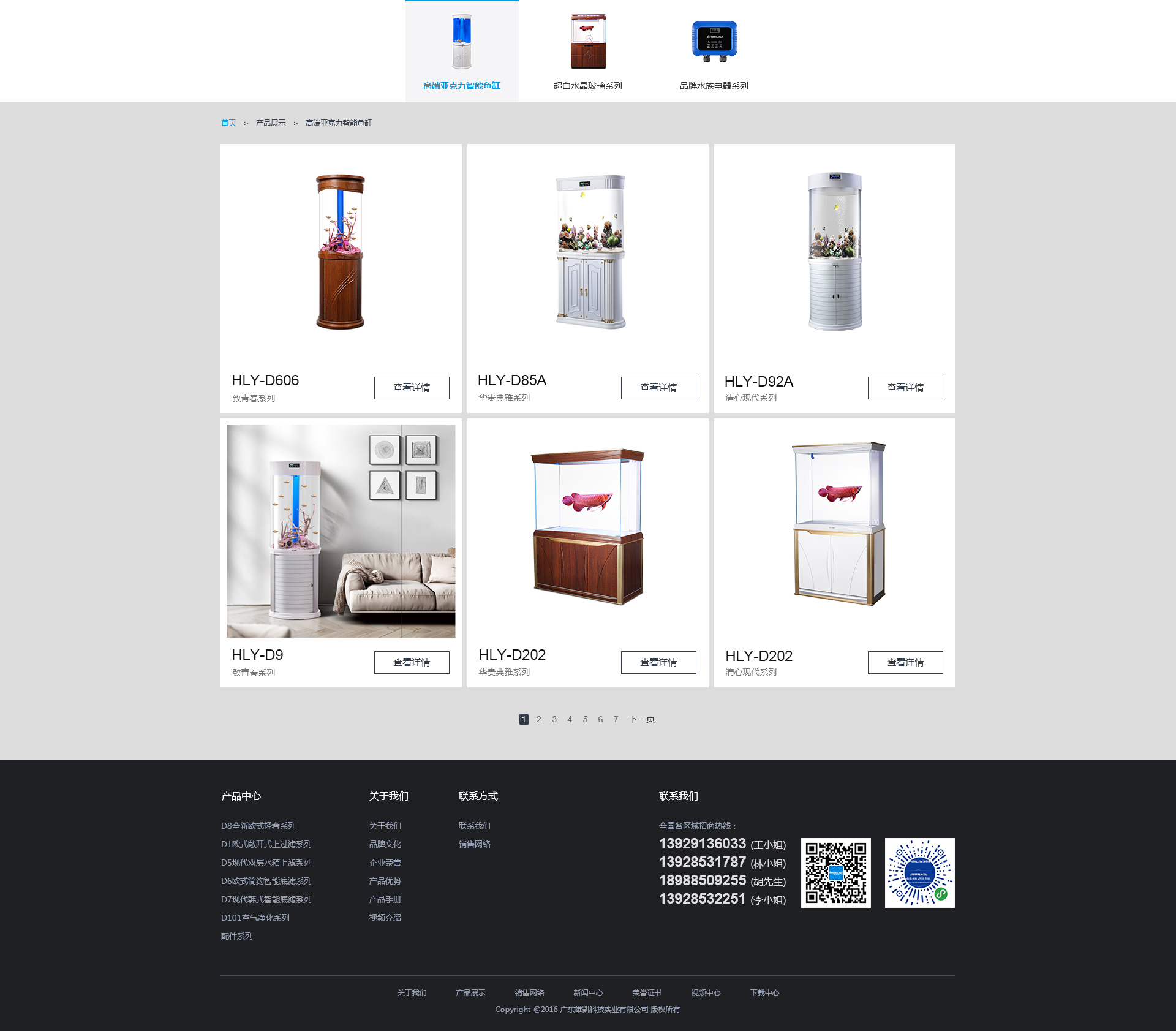
Task: Go to page 2 of products
Action: 539,719
